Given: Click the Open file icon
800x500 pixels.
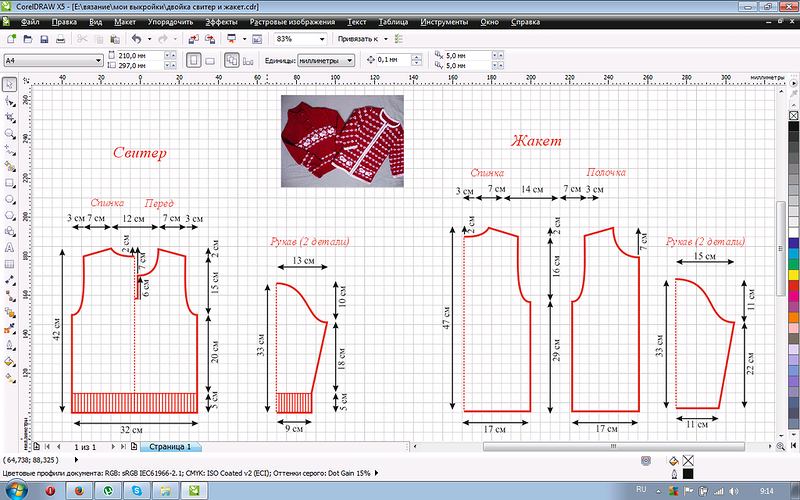Looking at the screenshot, I should (28, 39).
